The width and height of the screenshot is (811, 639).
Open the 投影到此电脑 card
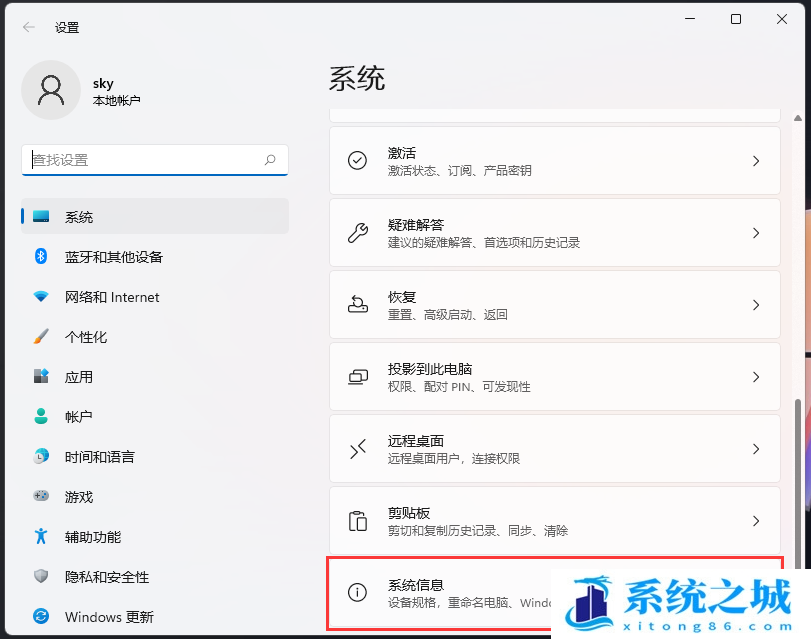(x=554, y=377)
